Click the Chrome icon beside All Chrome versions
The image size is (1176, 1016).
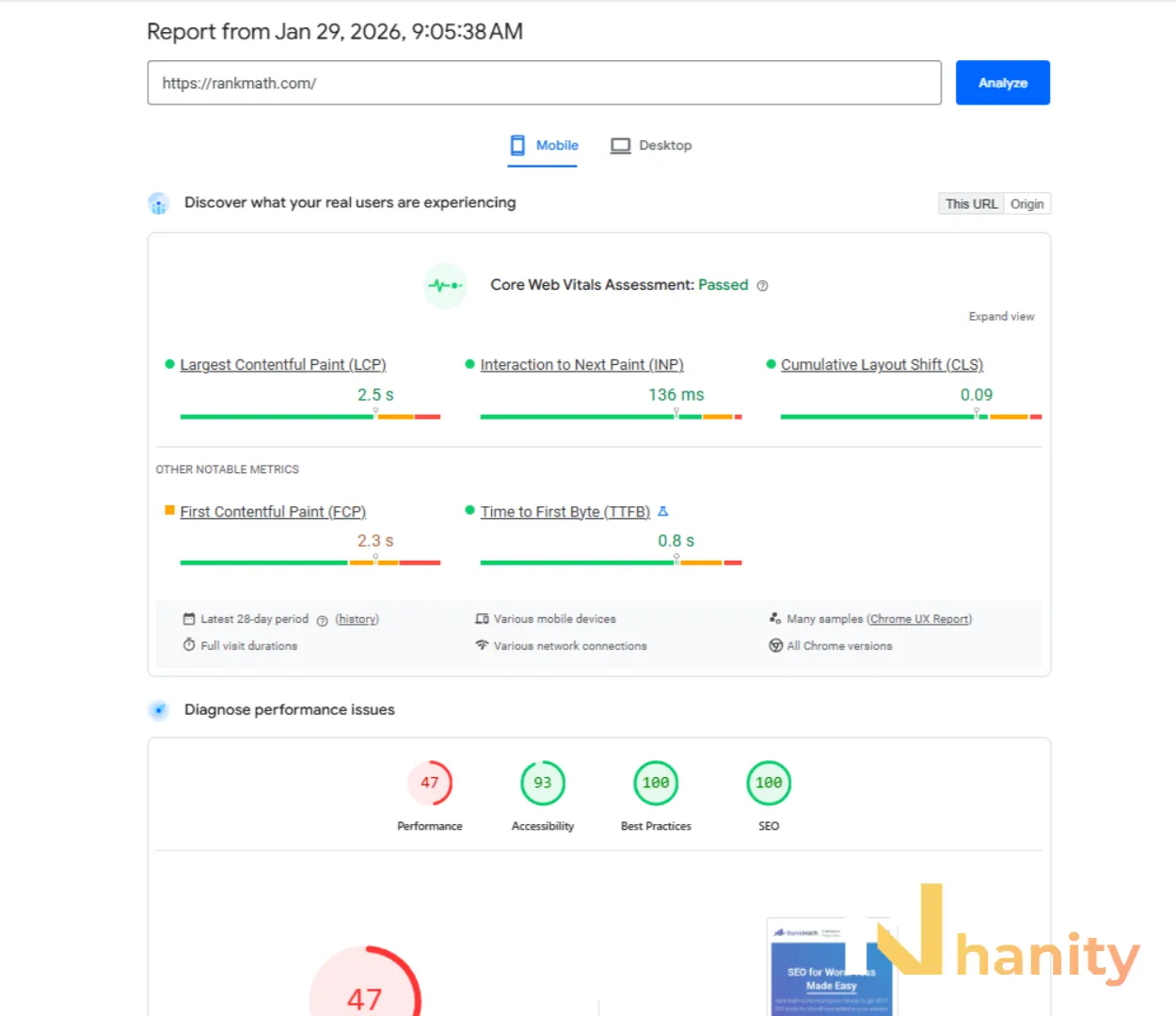775,645
